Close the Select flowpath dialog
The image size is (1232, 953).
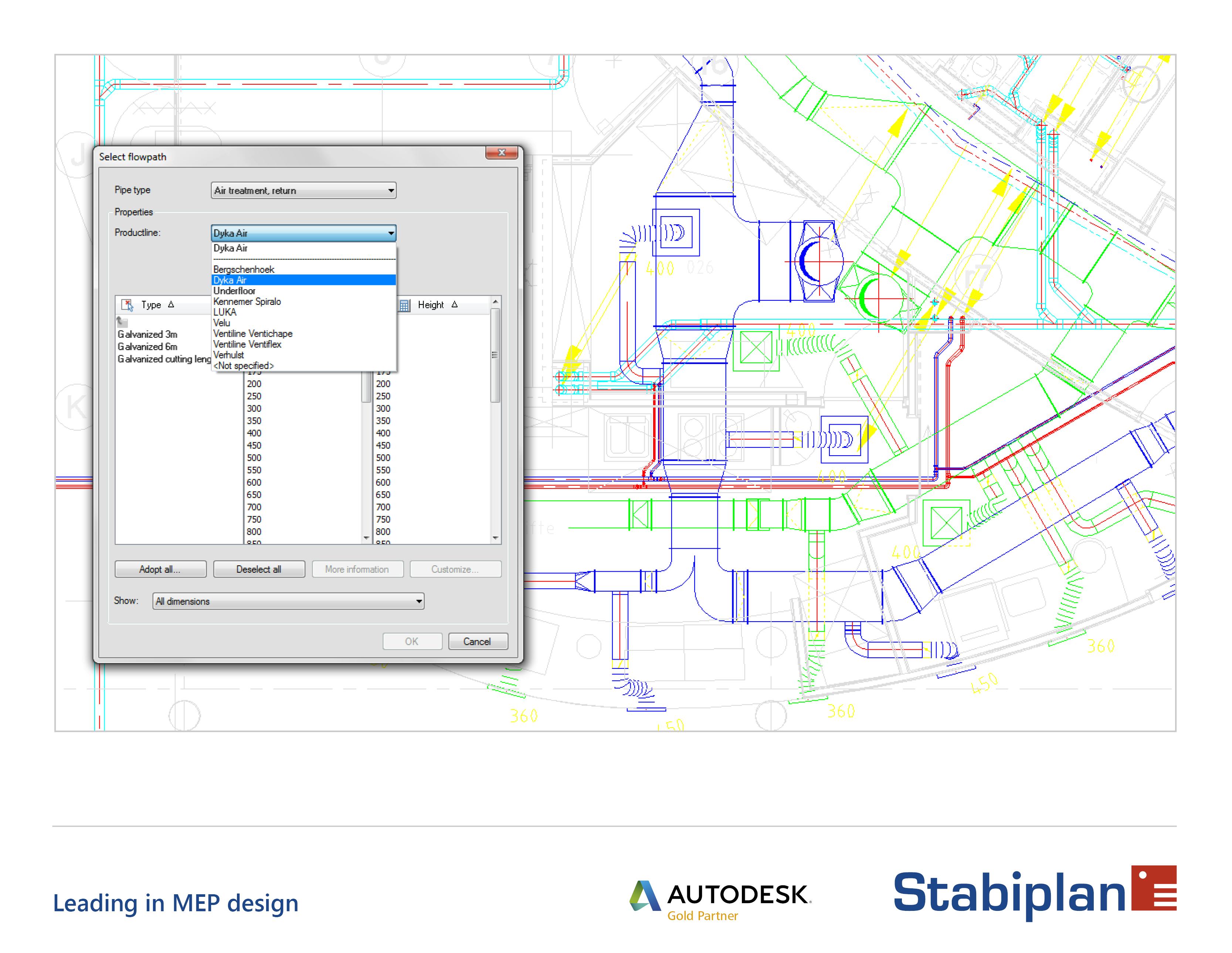501,153
